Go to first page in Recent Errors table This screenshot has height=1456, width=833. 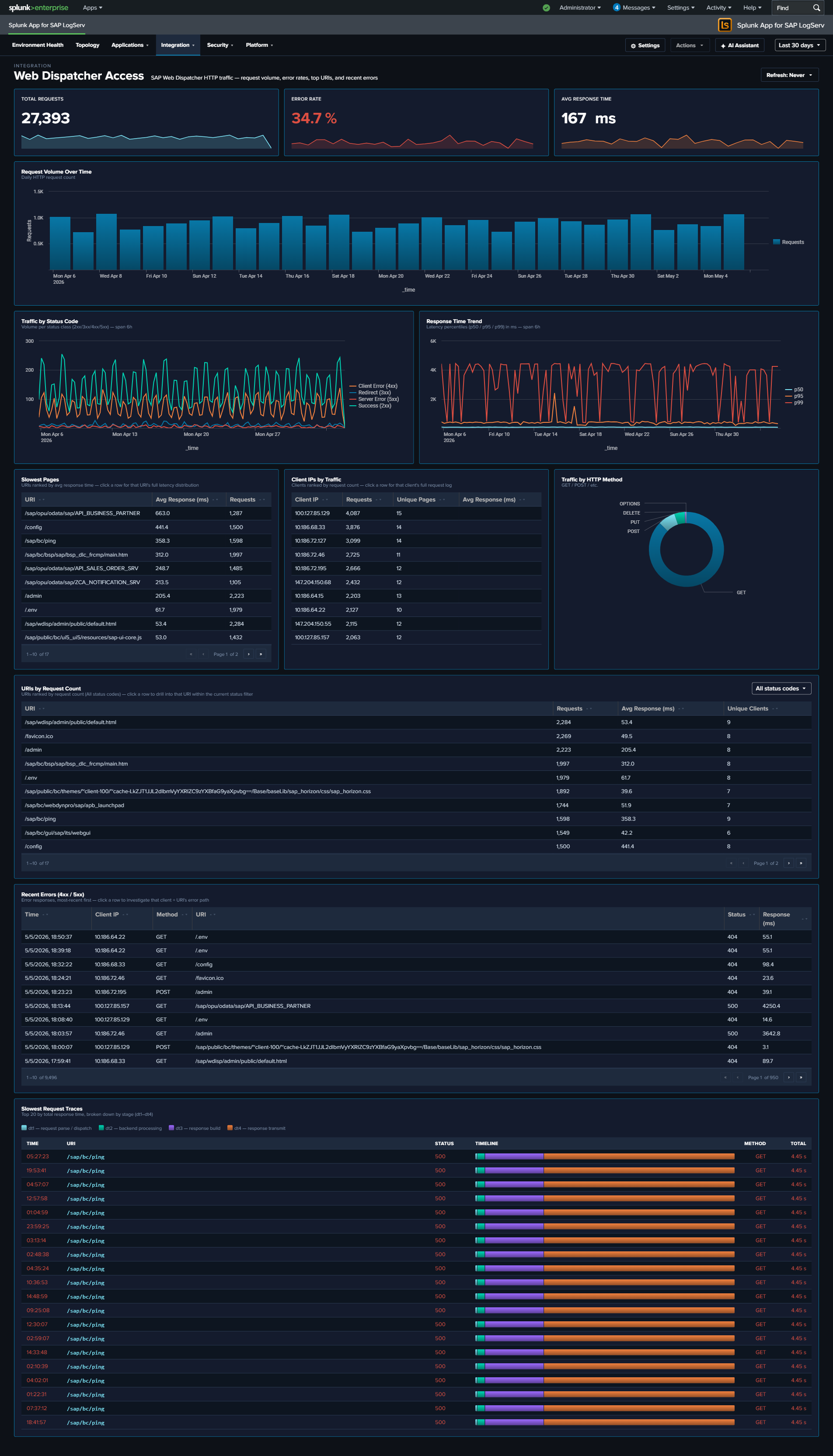tap(725, 1077)
